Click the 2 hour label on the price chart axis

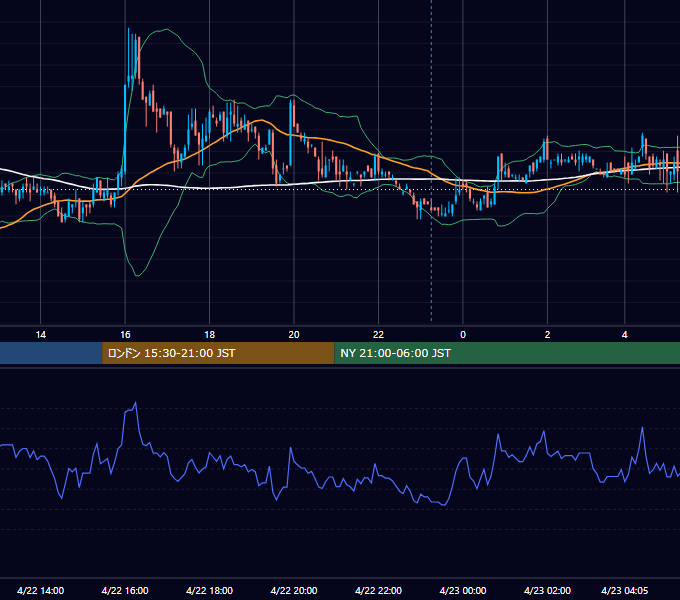tap(547, 335)
